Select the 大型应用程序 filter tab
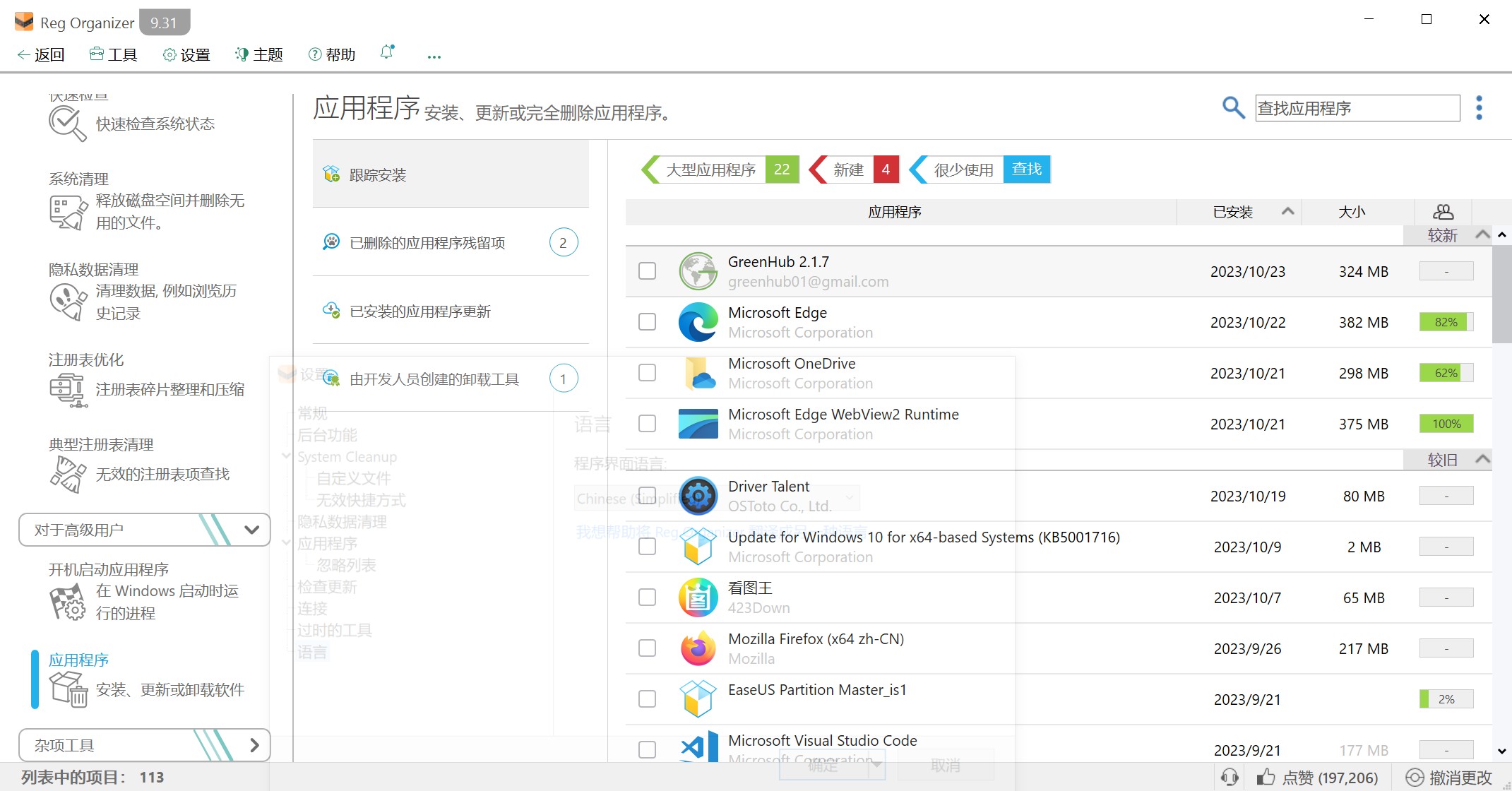Viewport: 1512px width, 791px height. [x=720, y=169]
